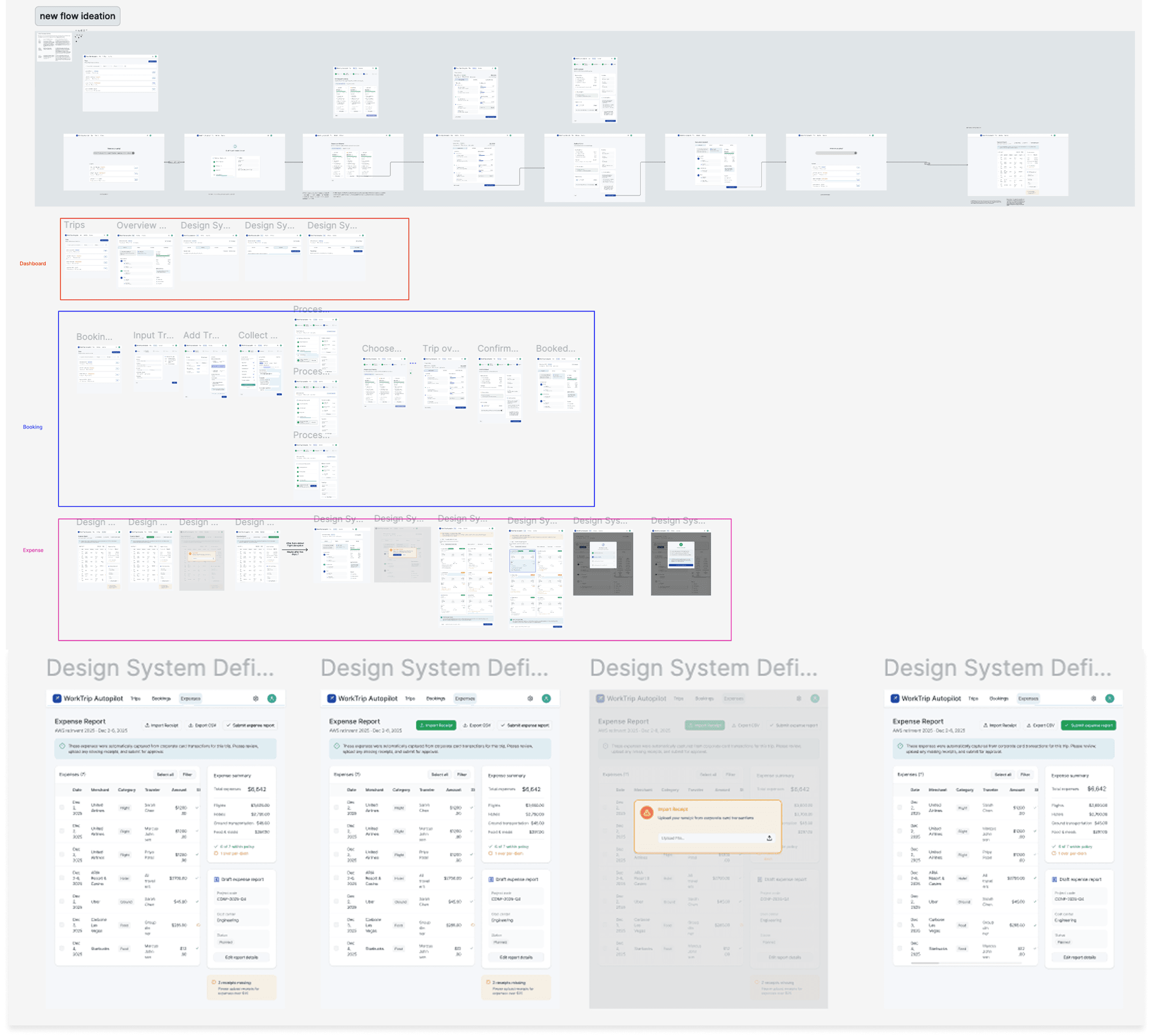Check the Uber row checkbox in rightmost mockup

[900, 902]
